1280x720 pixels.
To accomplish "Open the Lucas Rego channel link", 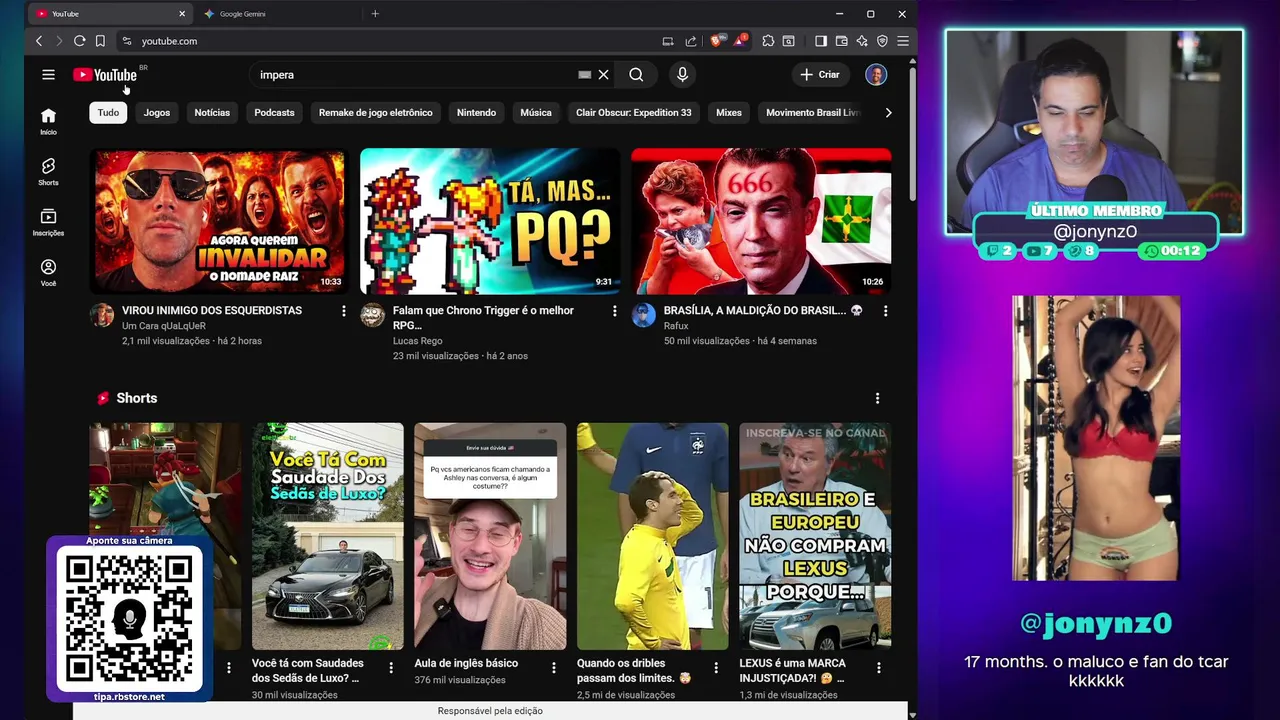I will click(x=417, y=341).
